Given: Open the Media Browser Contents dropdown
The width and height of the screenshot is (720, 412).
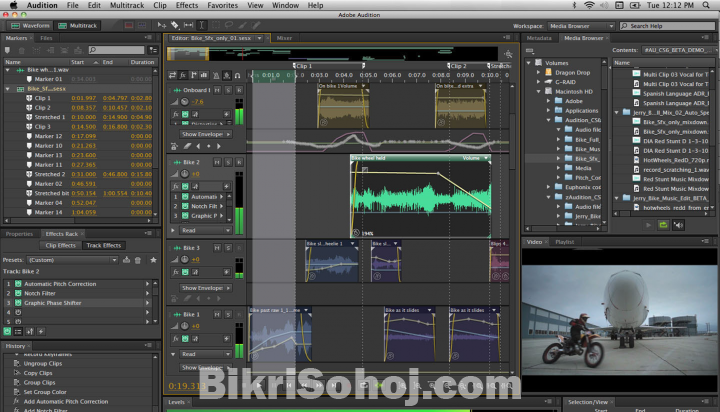Looking at the screenshot, I should pos(681,50).
